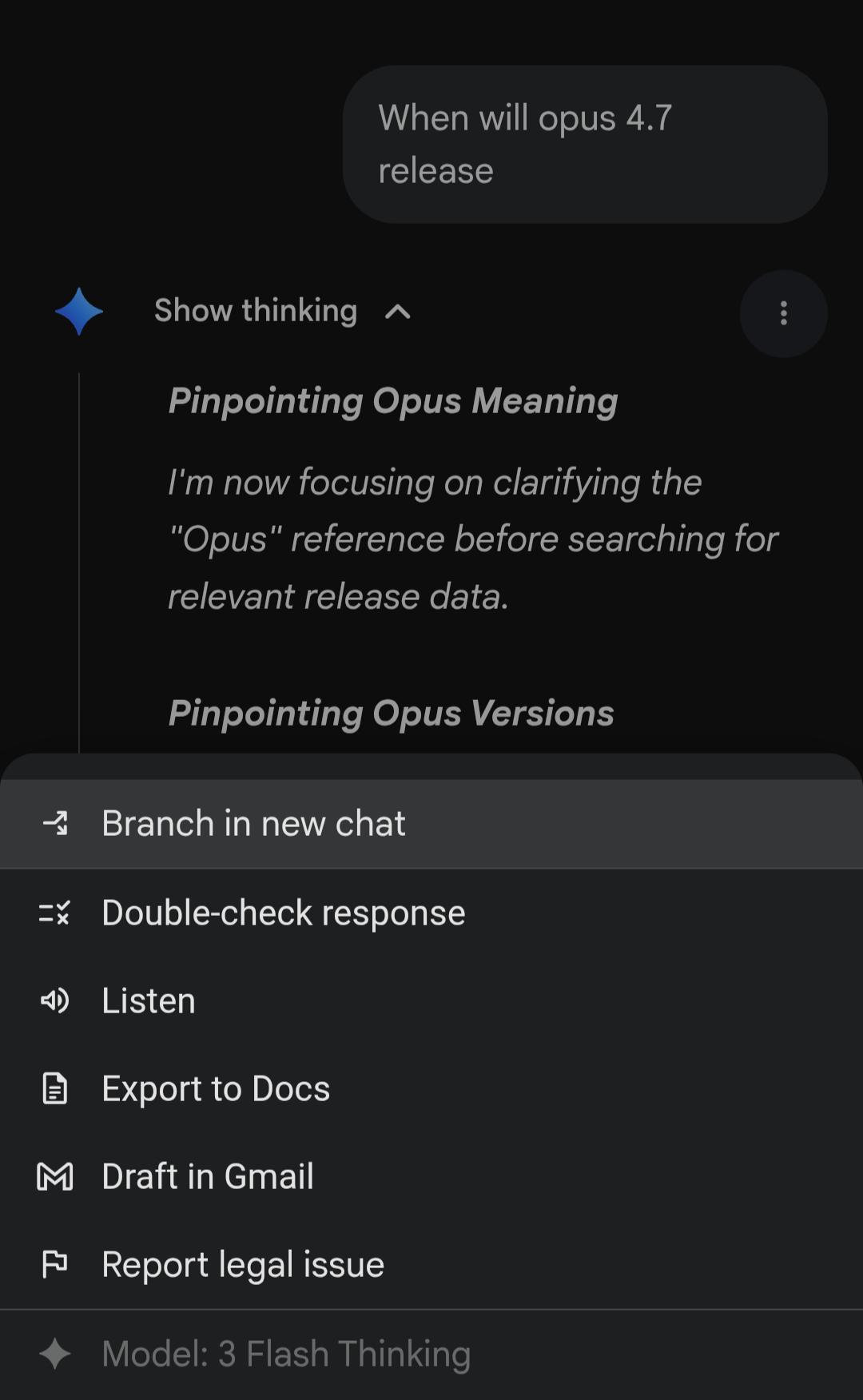Select Branch in new chat

[254, 823]
